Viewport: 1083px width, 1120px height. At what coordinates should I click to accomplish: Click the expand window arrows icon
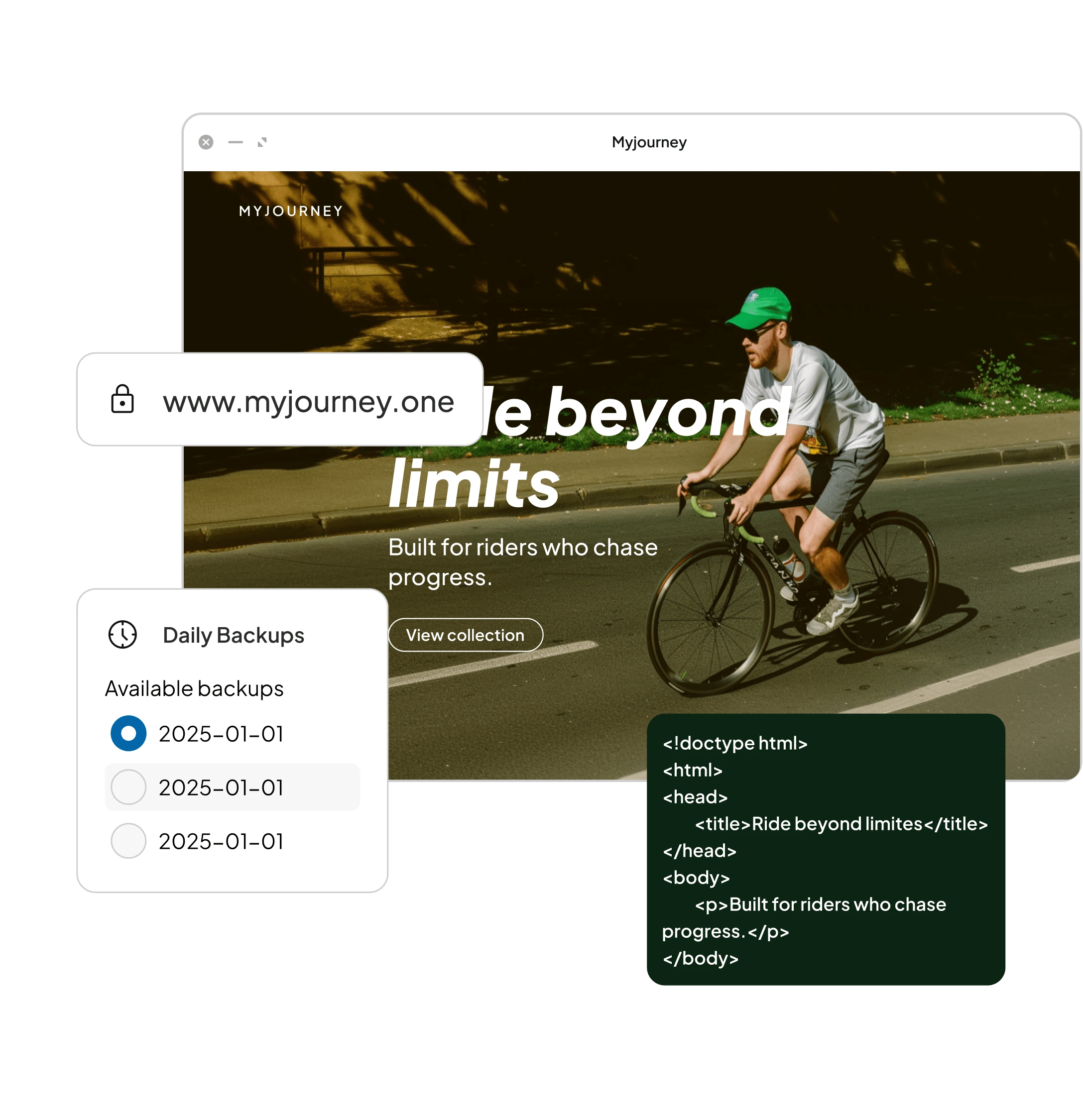point(262,142)
